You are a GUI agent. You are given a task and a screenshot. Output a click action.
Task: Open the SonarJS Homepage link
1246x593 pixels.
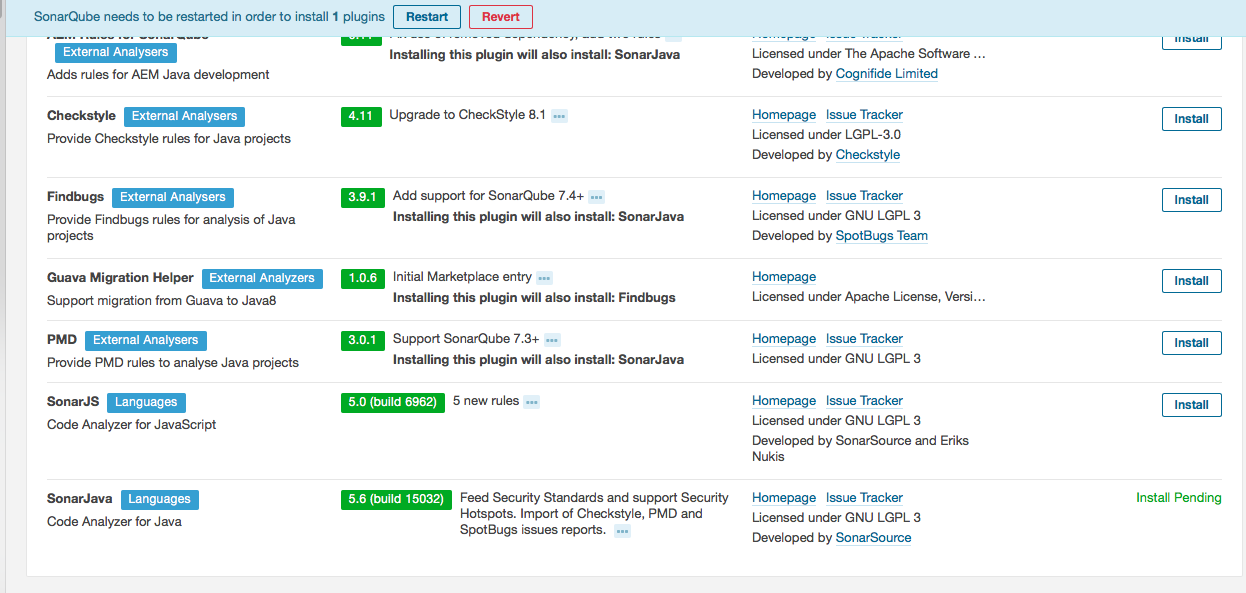784,401
